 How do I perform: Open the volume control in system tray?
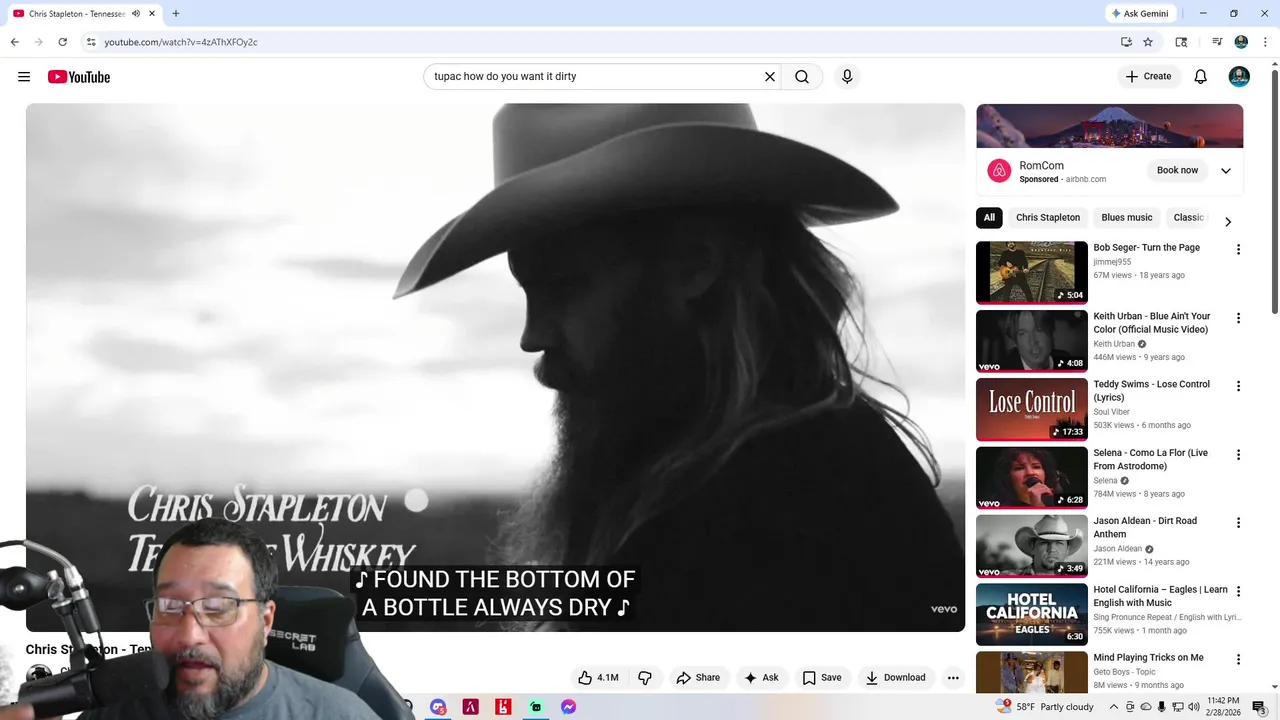(x=1193, y=707)
